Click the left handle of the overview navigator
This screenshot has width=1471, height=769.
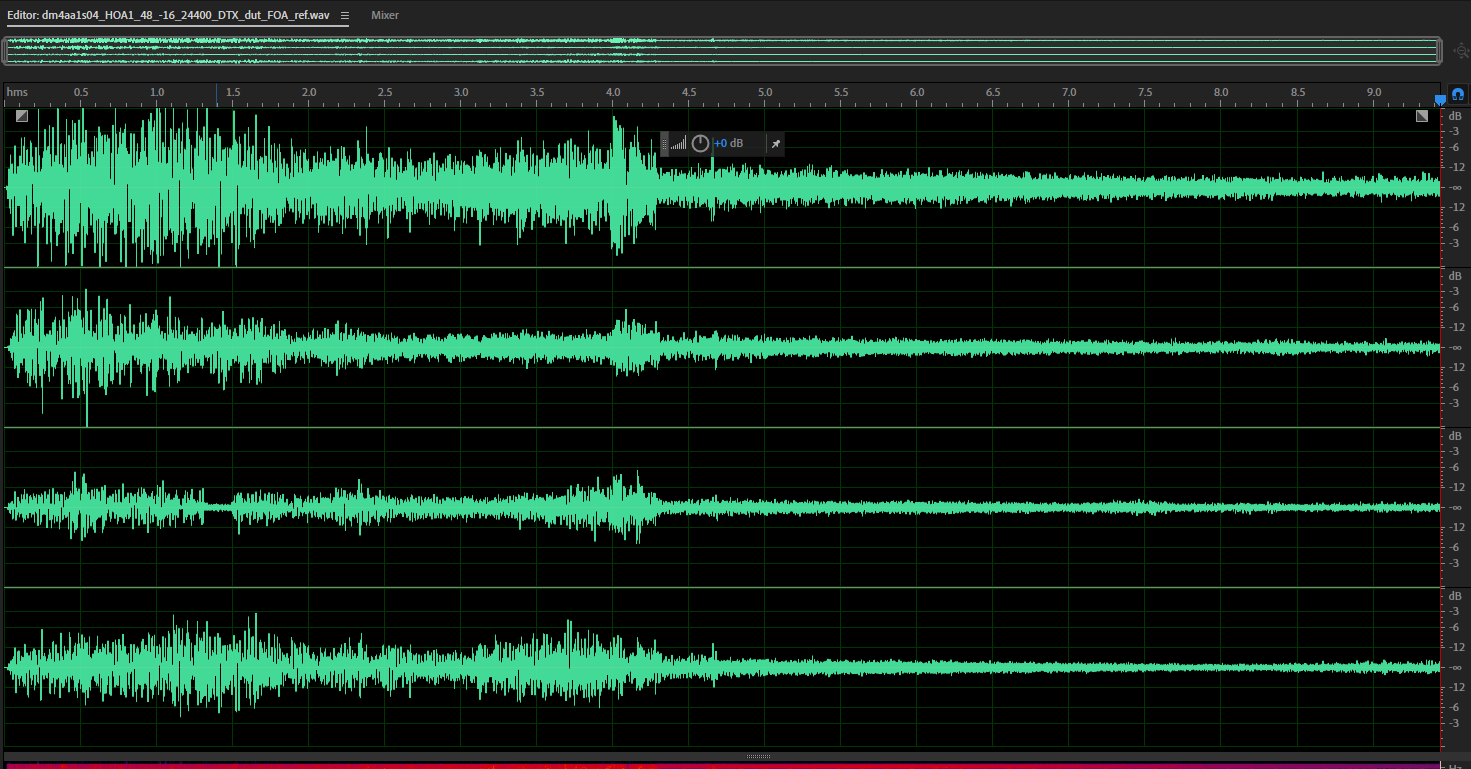pos(5,50)
